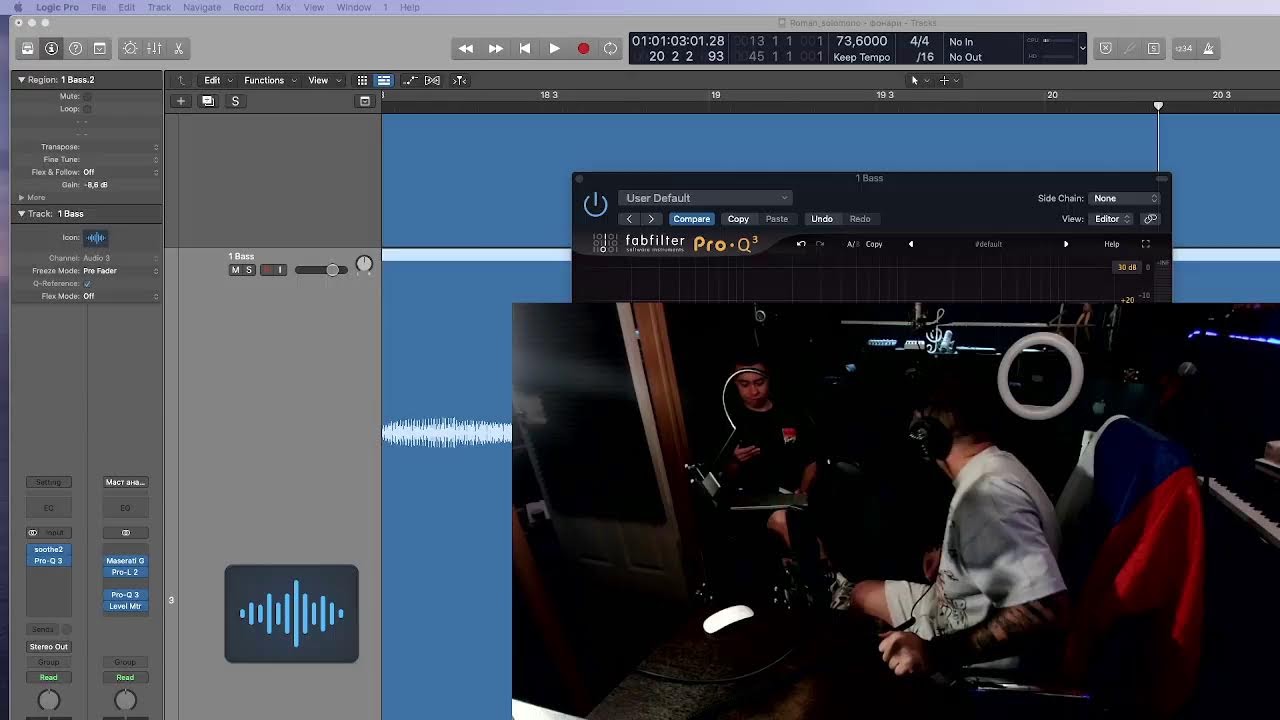Toggle Cycle mode button
1280x720 pixels.
pos(610,48)
